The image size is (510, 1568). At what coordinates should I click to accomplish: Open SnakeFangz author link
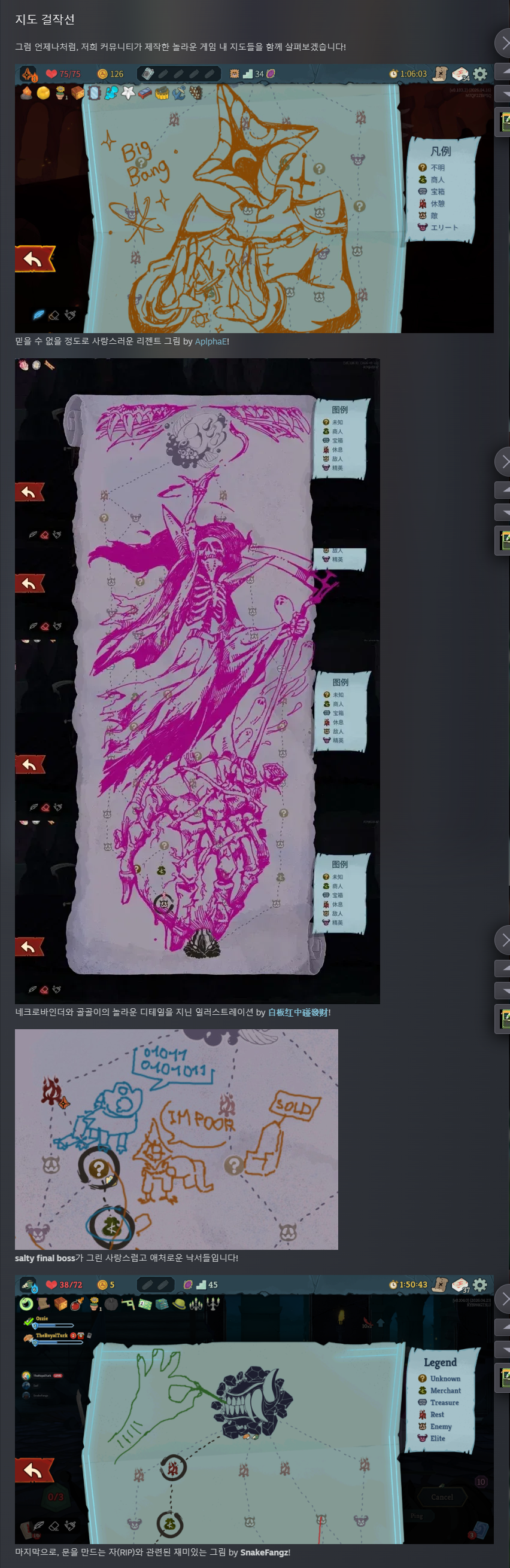pyautogui.click(x=264, y=1552)
